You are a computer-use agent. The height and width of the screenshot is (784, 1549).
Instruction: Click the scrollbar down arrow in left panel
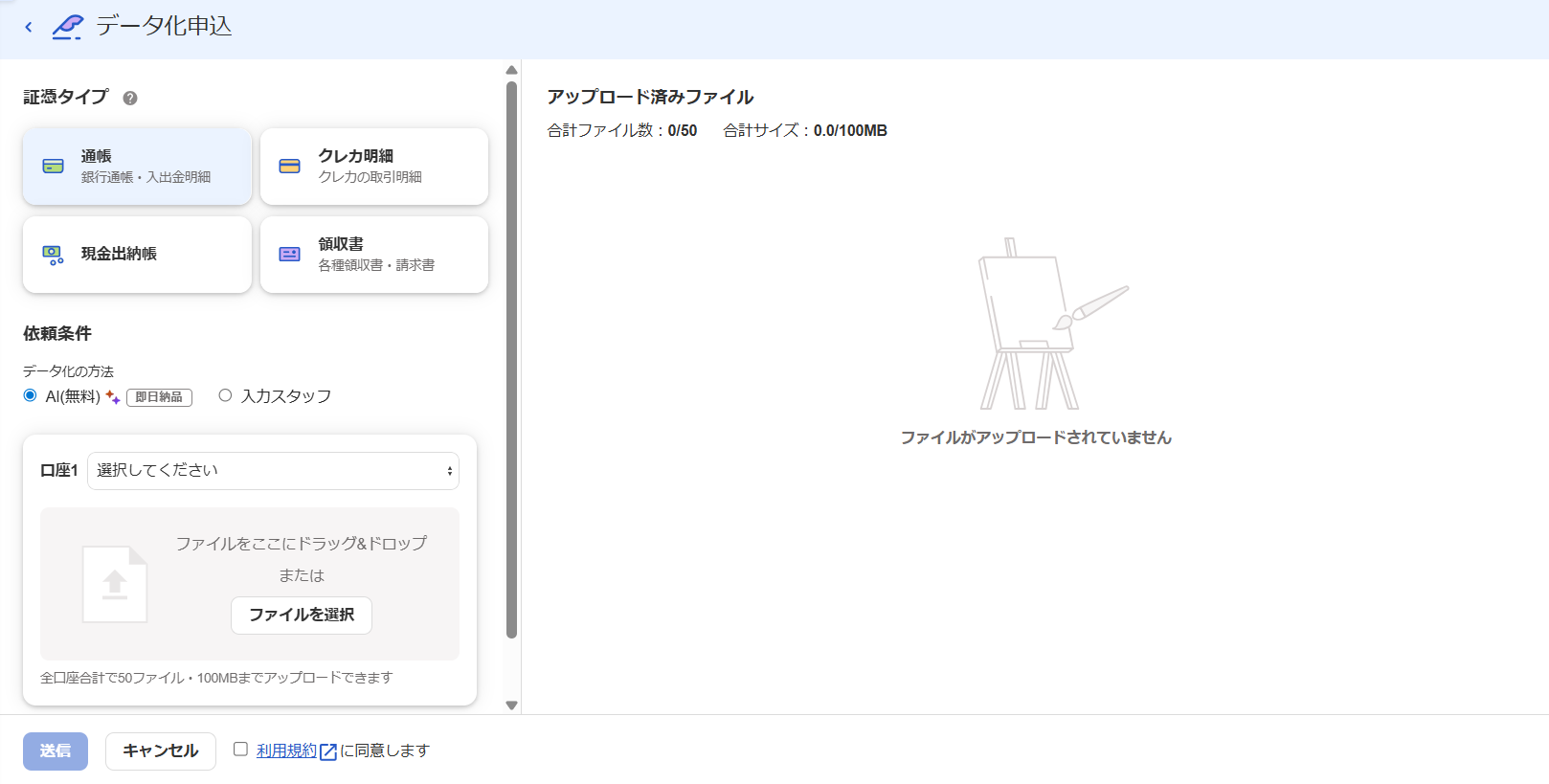511,706
